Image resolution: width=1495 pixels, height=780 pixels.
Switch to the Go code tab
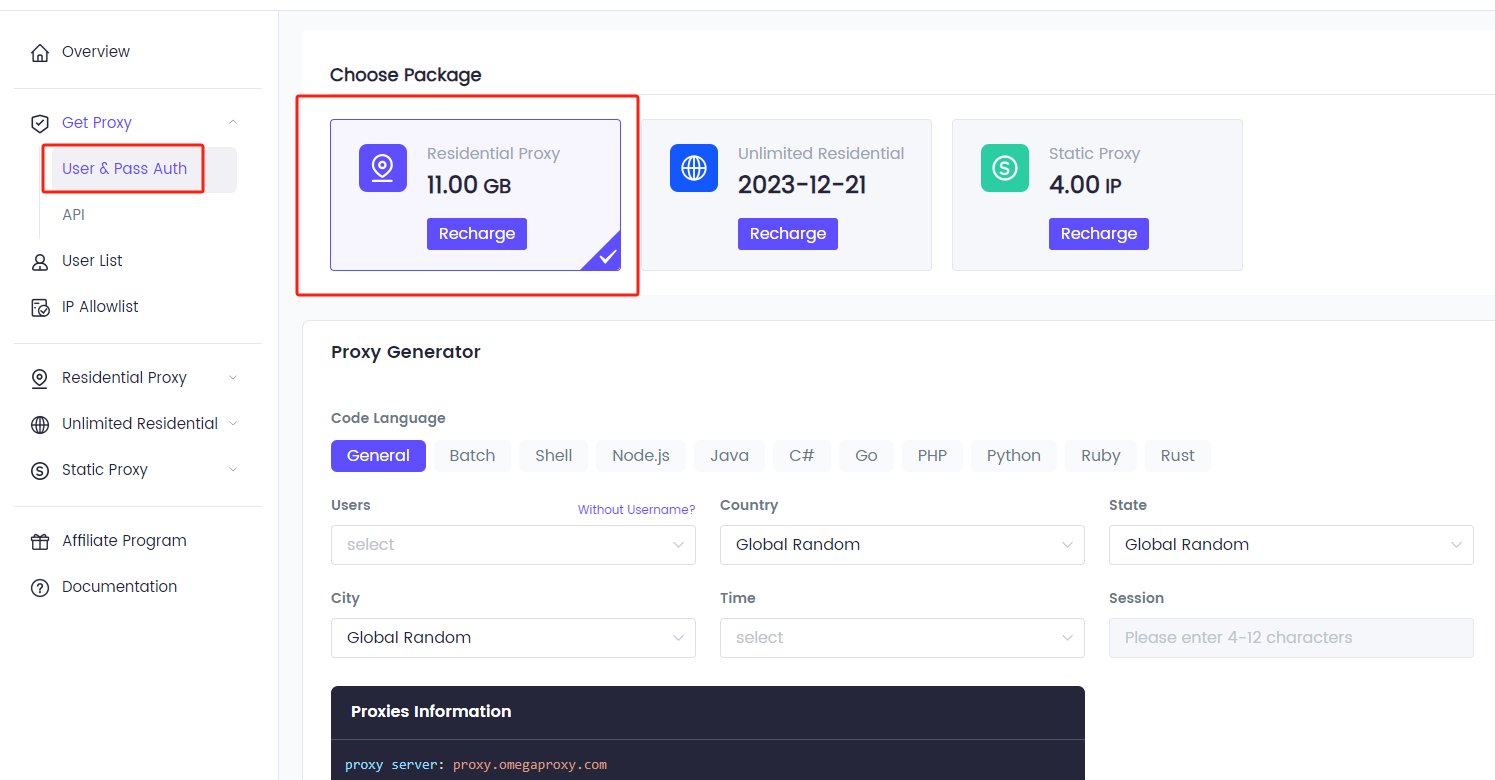pyautogui.click(x=866, y=456)
